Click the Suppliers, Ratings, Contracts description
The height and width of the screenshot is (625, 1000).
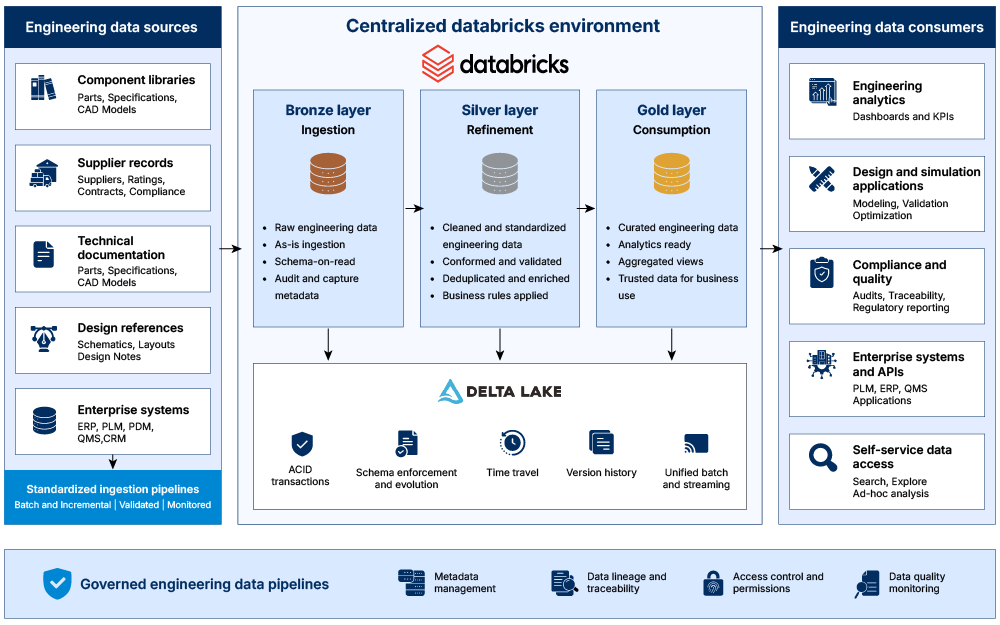point(131,186)
